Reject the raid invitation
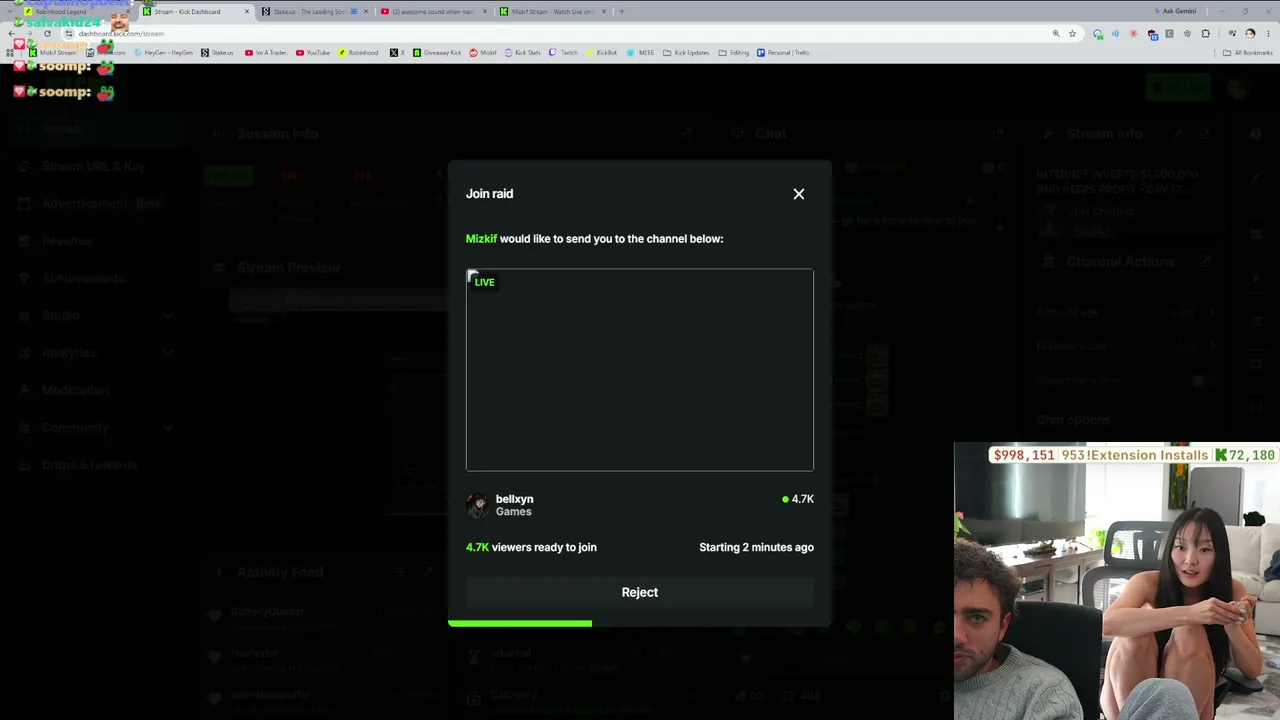The height and width of the screenshot is (720, 1280). pos(640,592)
